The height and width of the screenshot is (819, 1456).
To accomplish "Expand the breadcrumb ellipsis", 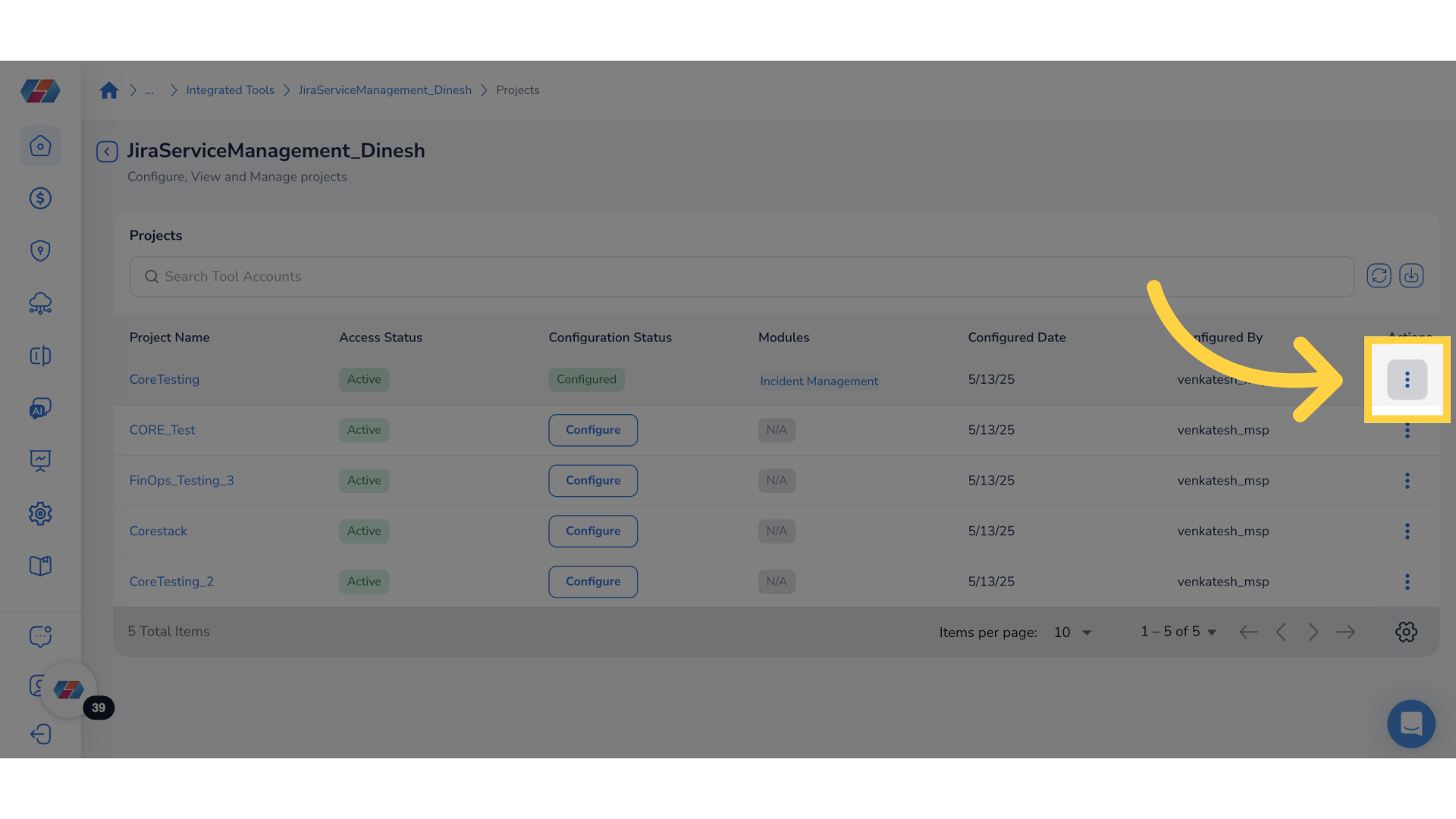I will [150, 90].
